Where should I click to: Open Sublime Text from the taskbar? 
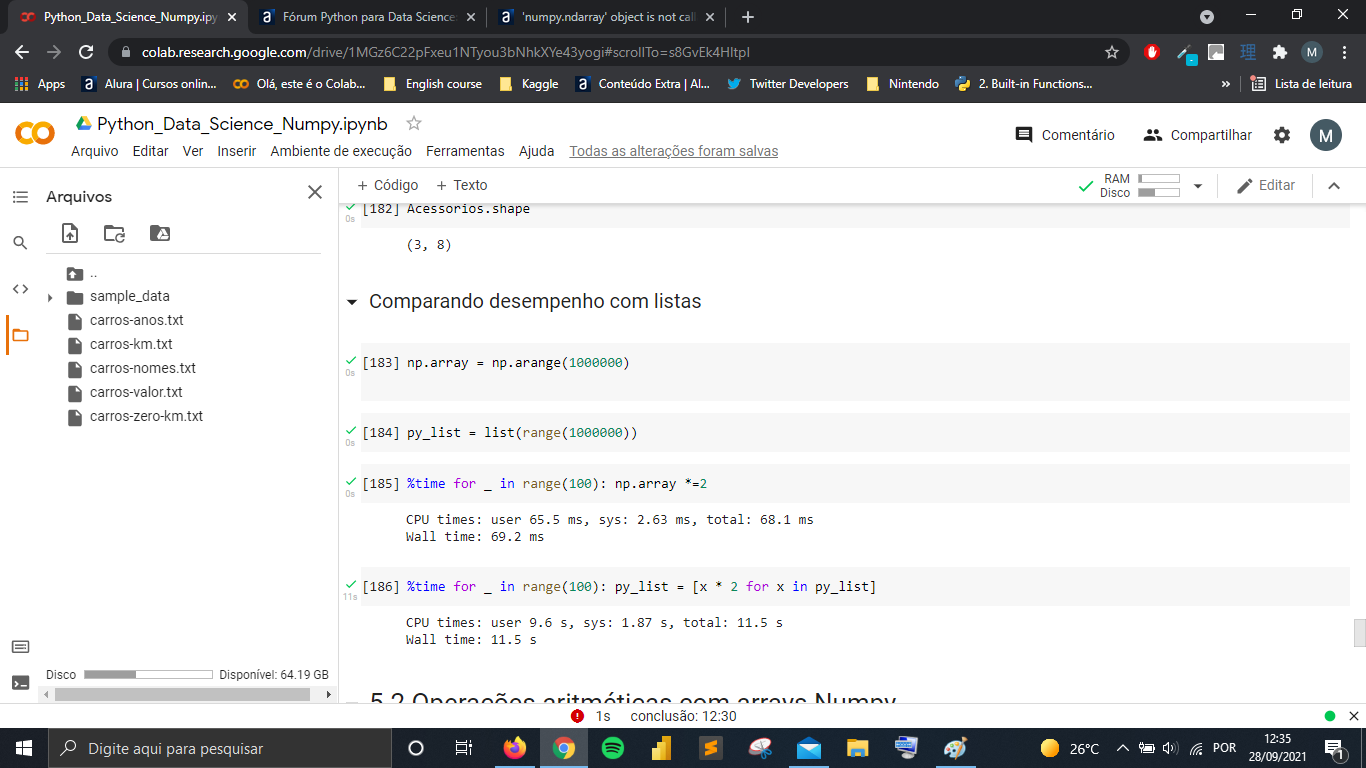[x=711, y=748]
